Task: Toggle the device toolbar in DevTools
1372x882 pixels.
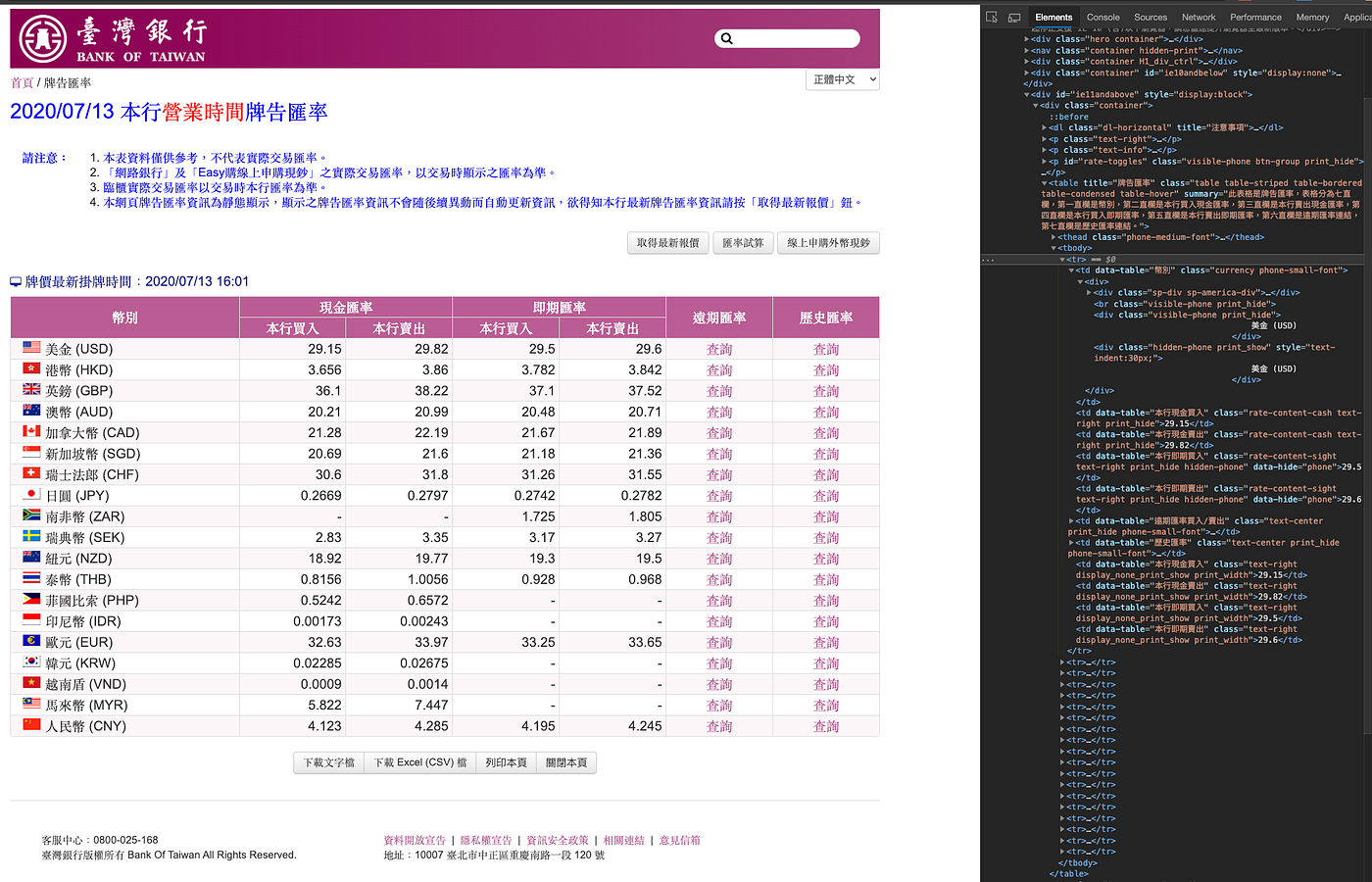Action: coord(1015,17)
